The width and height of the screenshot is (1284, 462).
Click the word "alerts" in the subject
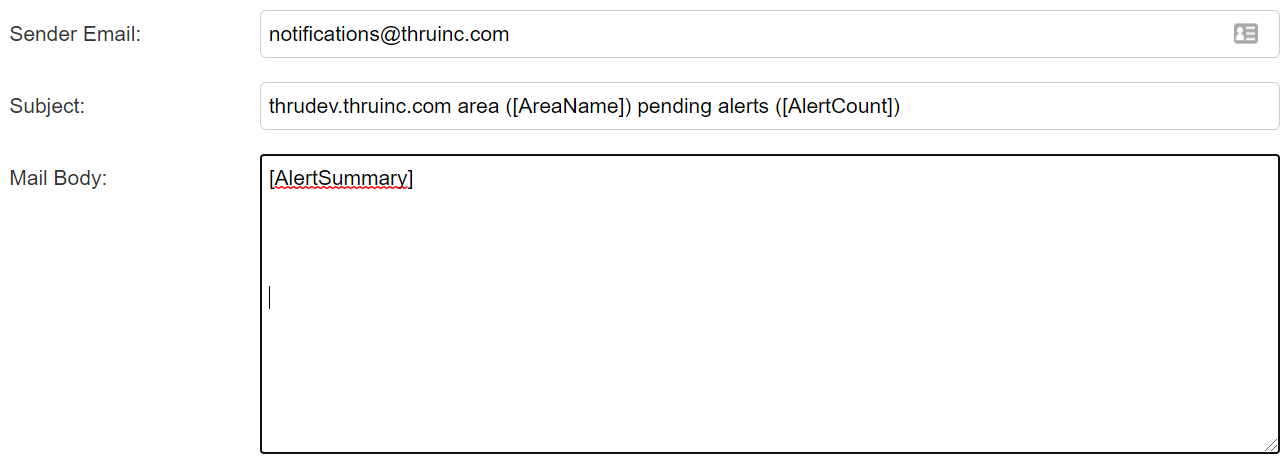point(741,106)
